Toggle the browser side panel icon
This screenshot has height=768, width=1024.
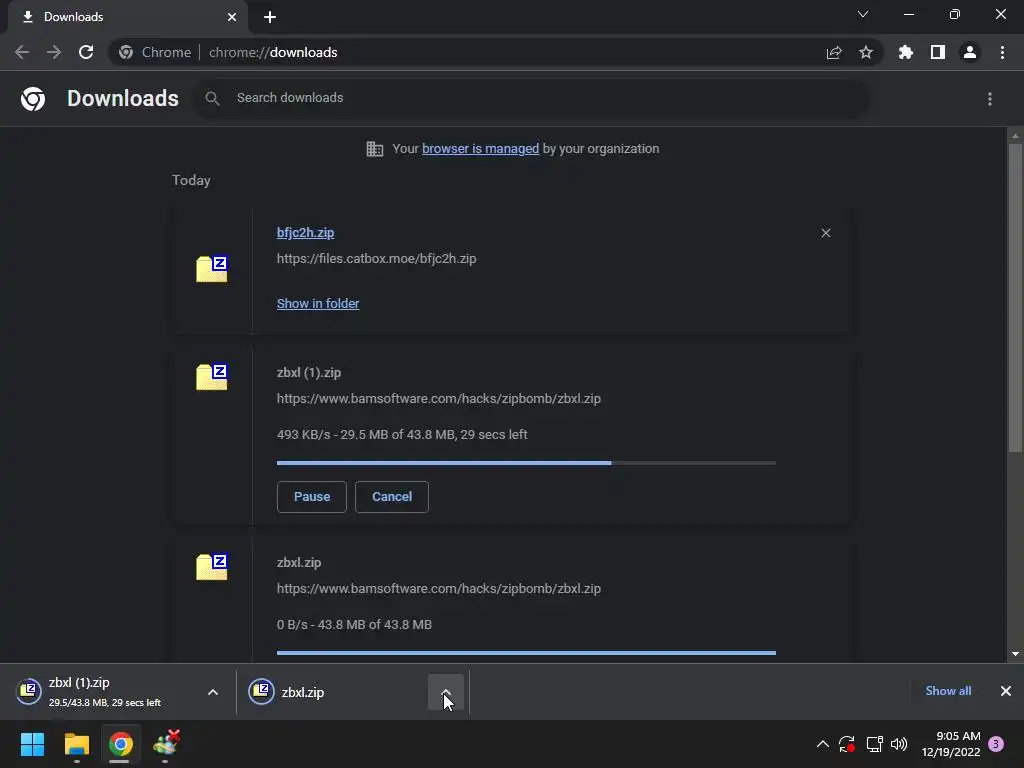(x=938, y=52)
